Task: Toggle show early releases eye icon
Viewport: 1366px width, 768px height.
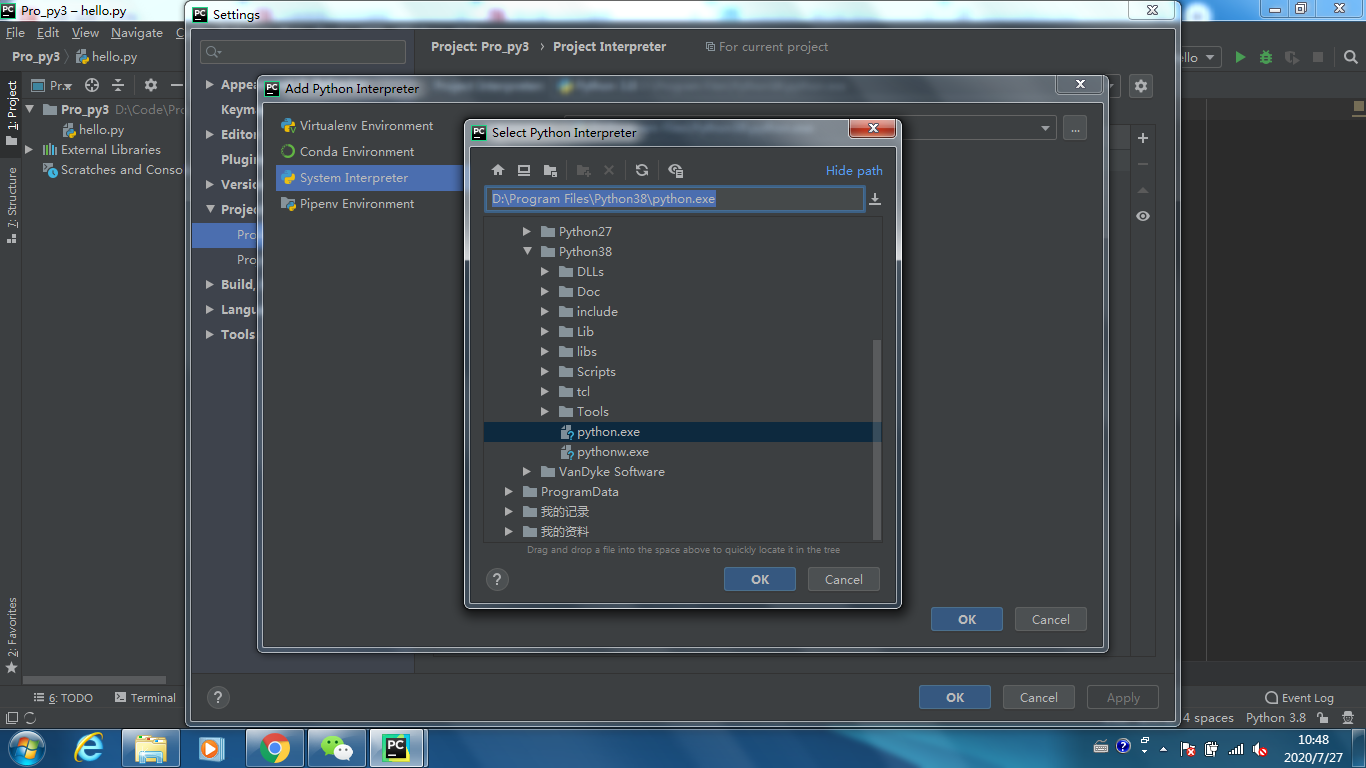Action: click(1143, 216)
